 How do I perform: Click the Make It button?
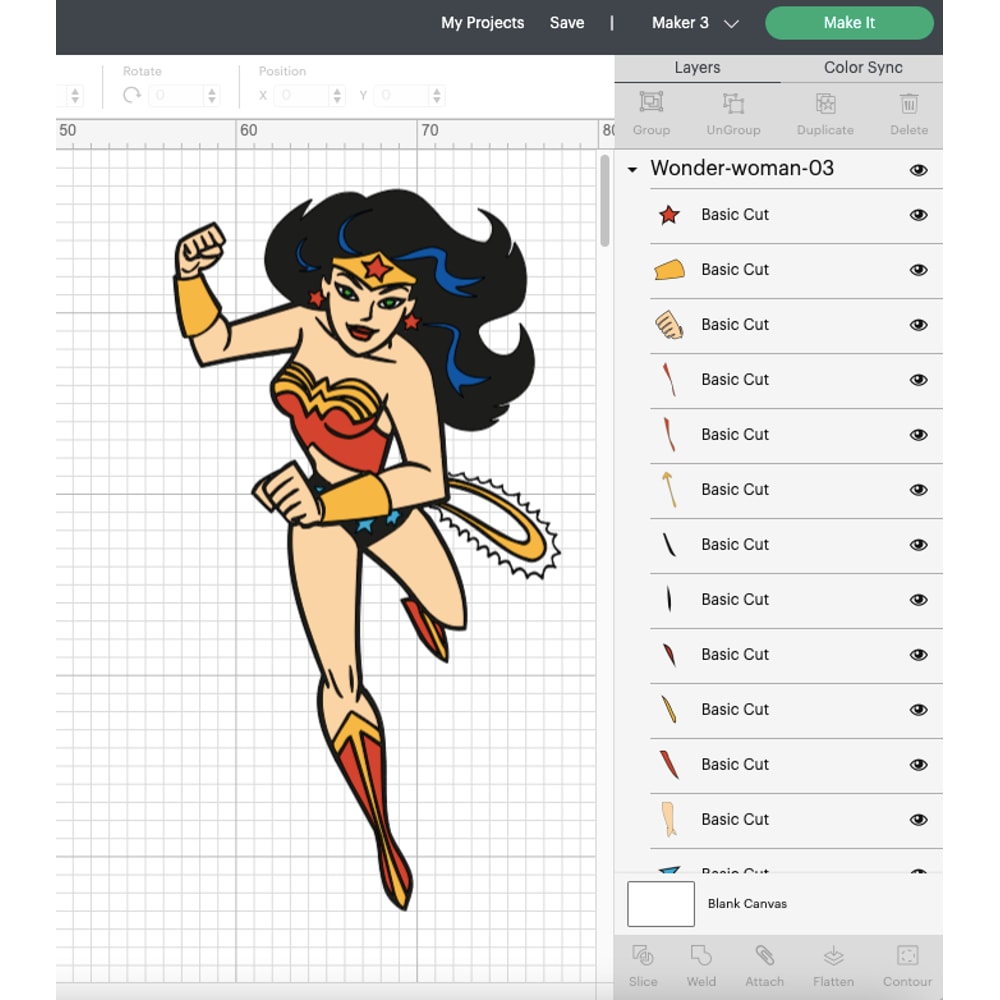[x=848, y=22]
